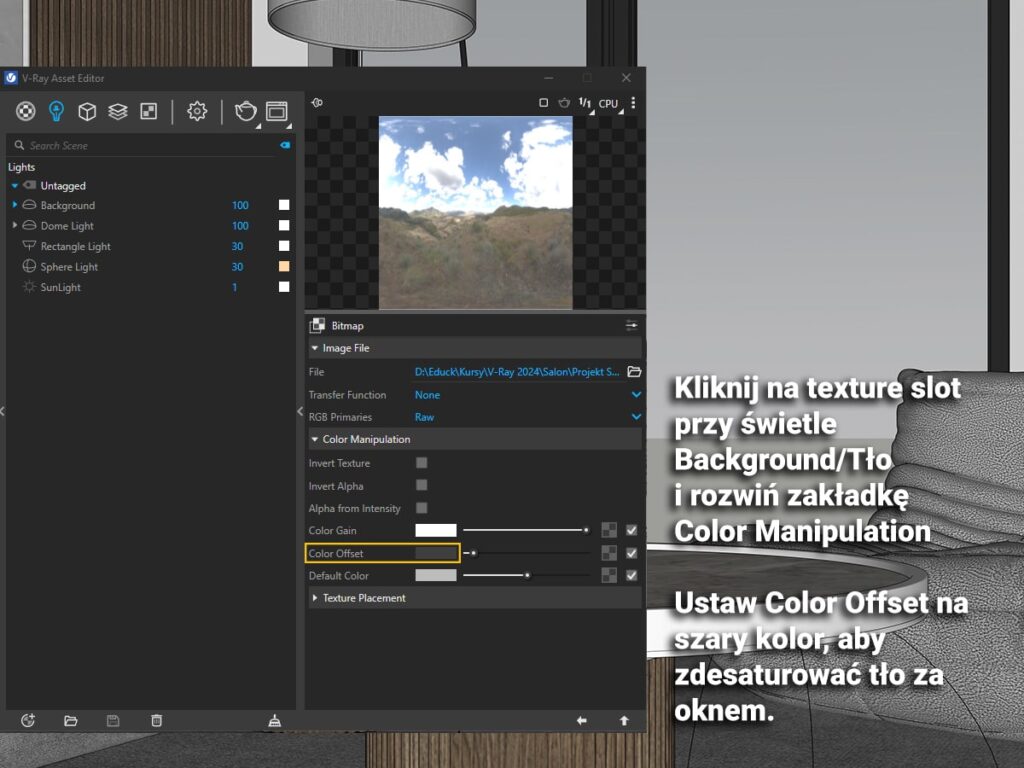
Task: Enable the Invert Texture checkbox
Action: [421, 463]
